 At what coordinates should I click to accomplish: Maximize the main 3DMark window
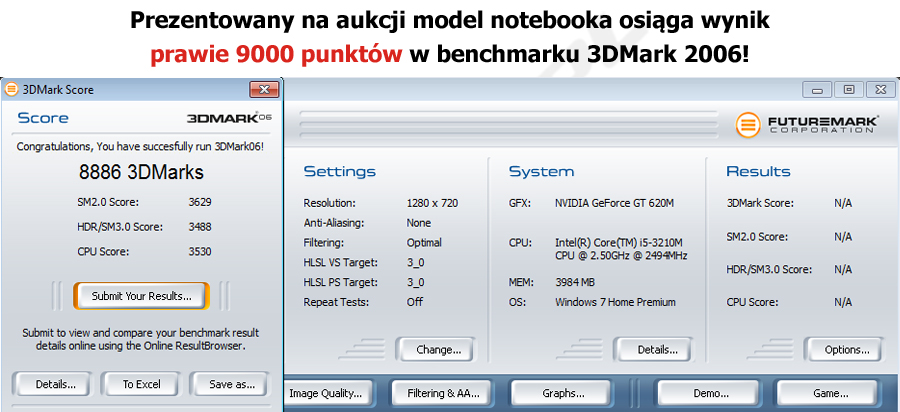(x=848, y=89)
